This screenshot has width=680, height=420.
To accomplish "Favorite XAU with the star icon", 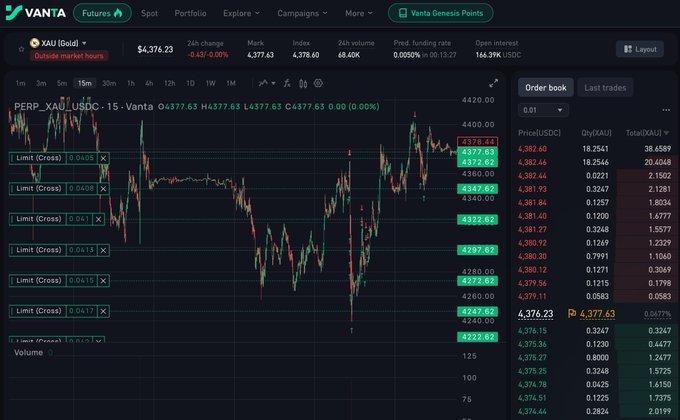I will [x=21, y=49].
